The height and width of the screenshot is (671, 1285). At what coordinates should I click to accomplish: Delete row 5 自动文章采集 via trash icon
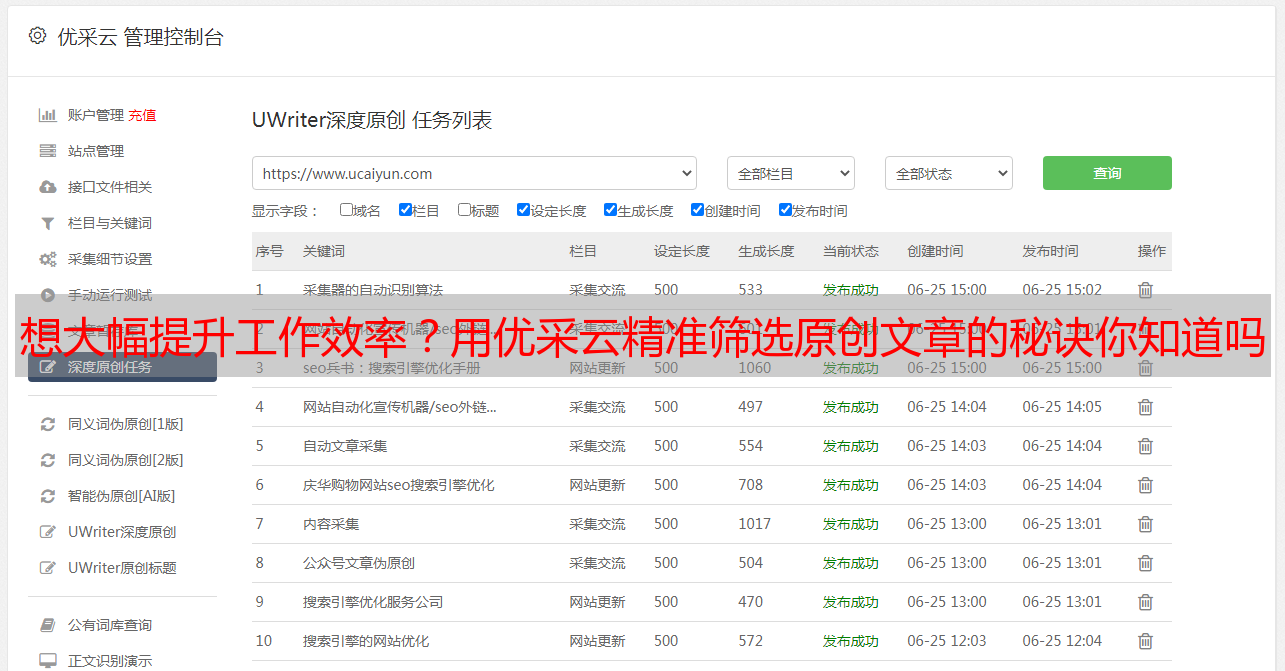(1145, 446)
